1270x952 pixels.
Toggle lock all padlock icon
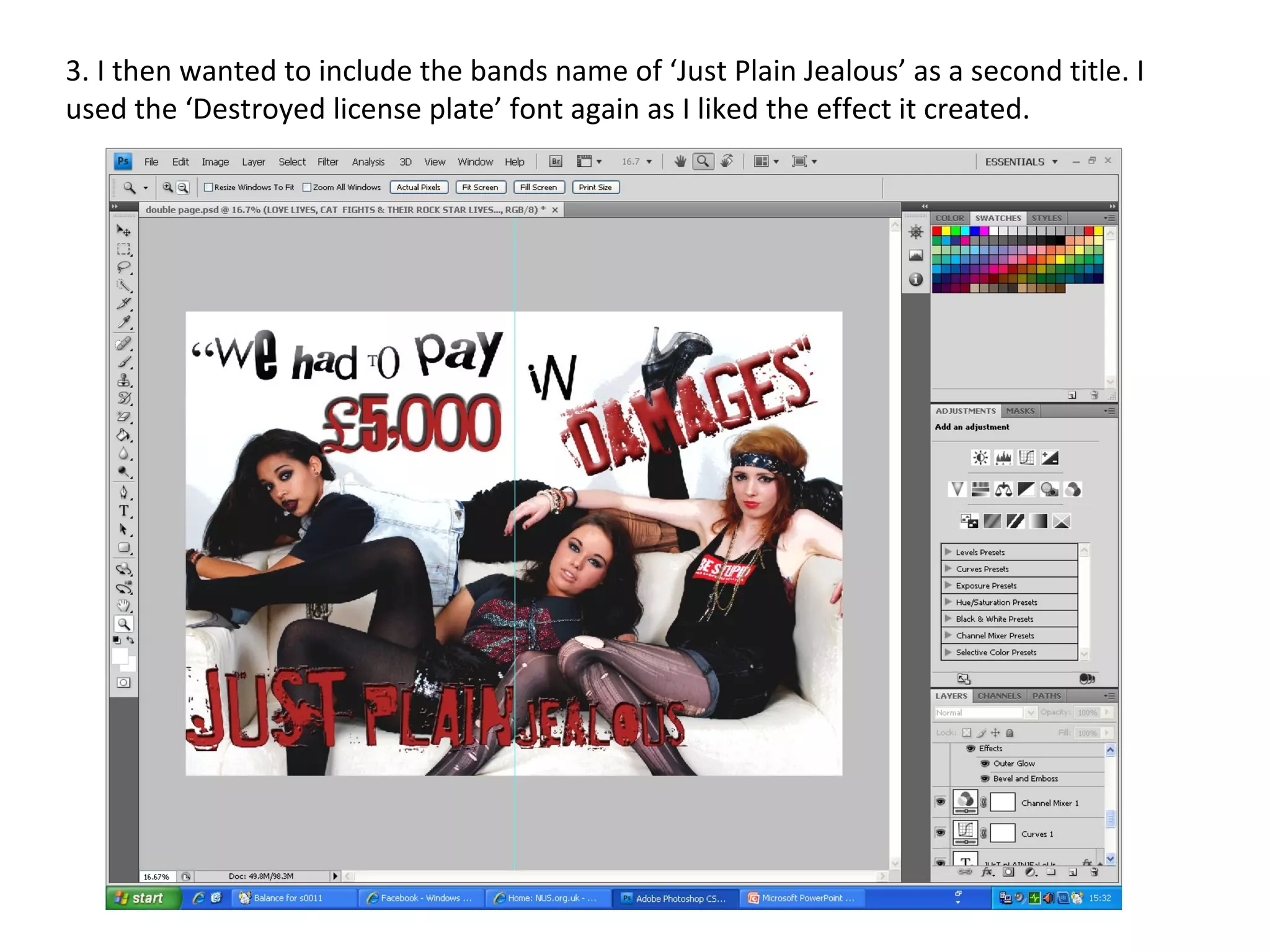[x=1010, y=733]
